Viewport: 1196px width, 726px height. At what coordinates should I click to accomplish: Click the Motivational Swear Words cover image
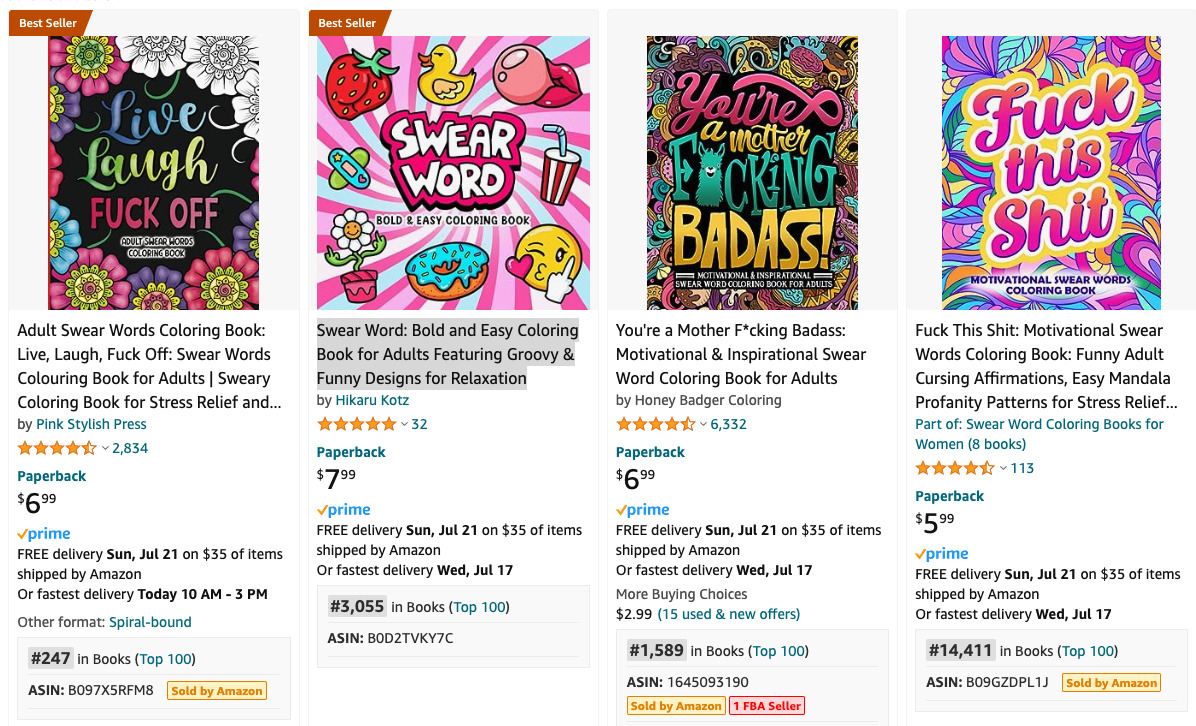click(x=1051, y=173)
